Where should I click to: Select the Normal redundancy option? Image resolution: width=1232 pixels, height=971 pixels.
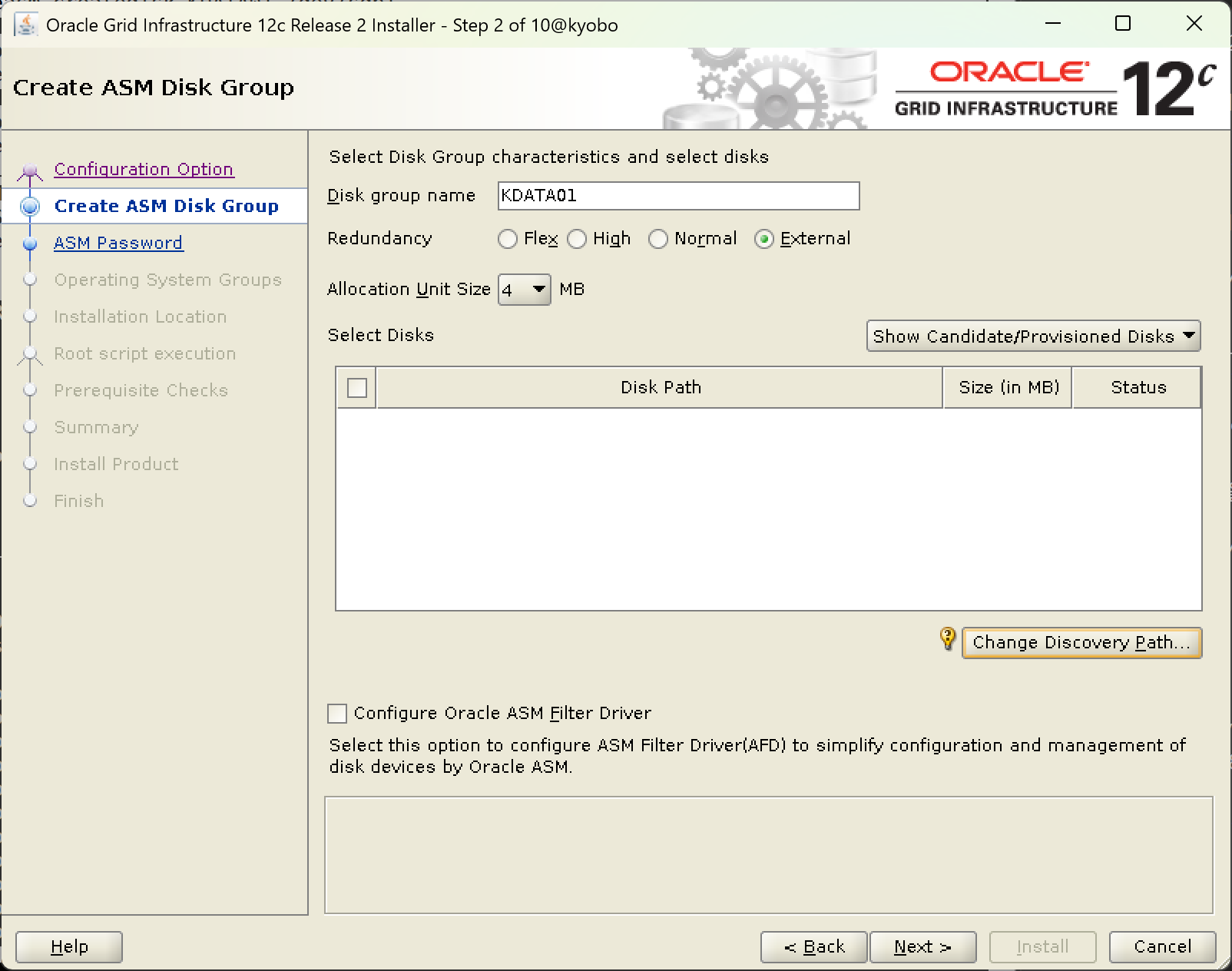[658, 239]
